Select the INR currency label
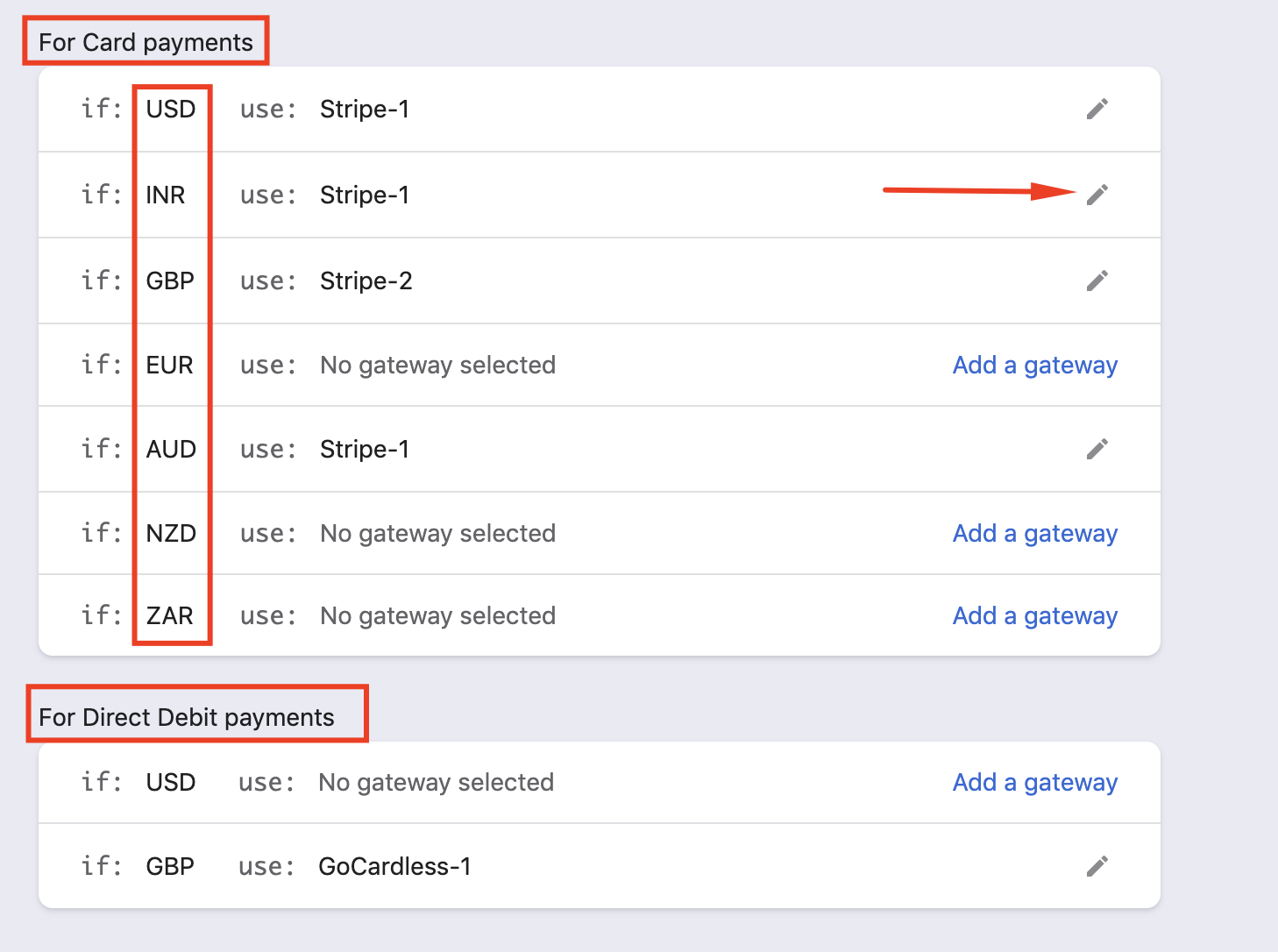Screen dimensions: 1278x952 166,195
